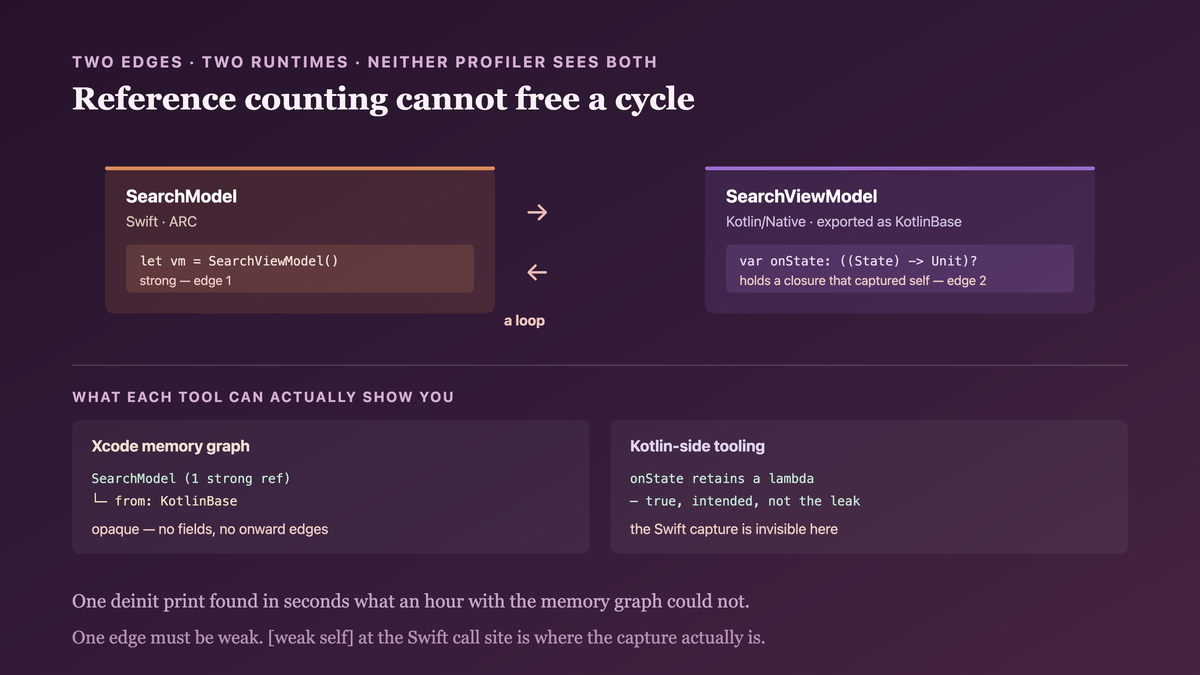The width and height of the screenshot is (1200, 675).
Task: Click the 'Kotlin-side tooling' card title
Action: point(697,446)
